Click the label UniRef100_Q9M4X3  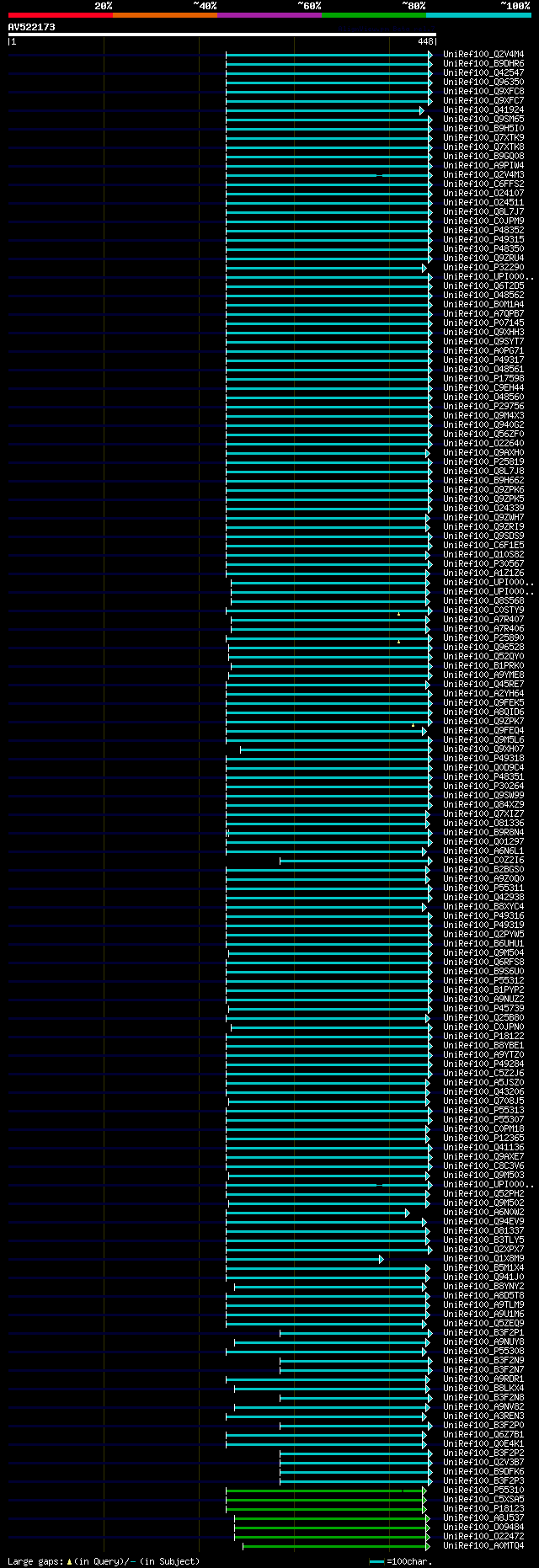click(x=483, y=416)
